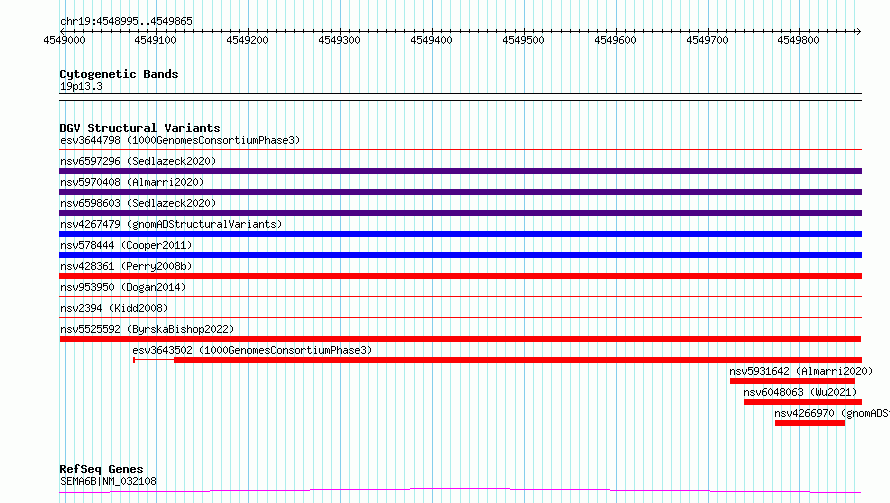Click the 4549200 ruler position
Viewport: 890px width, 503px height.
tap(247, 40)
